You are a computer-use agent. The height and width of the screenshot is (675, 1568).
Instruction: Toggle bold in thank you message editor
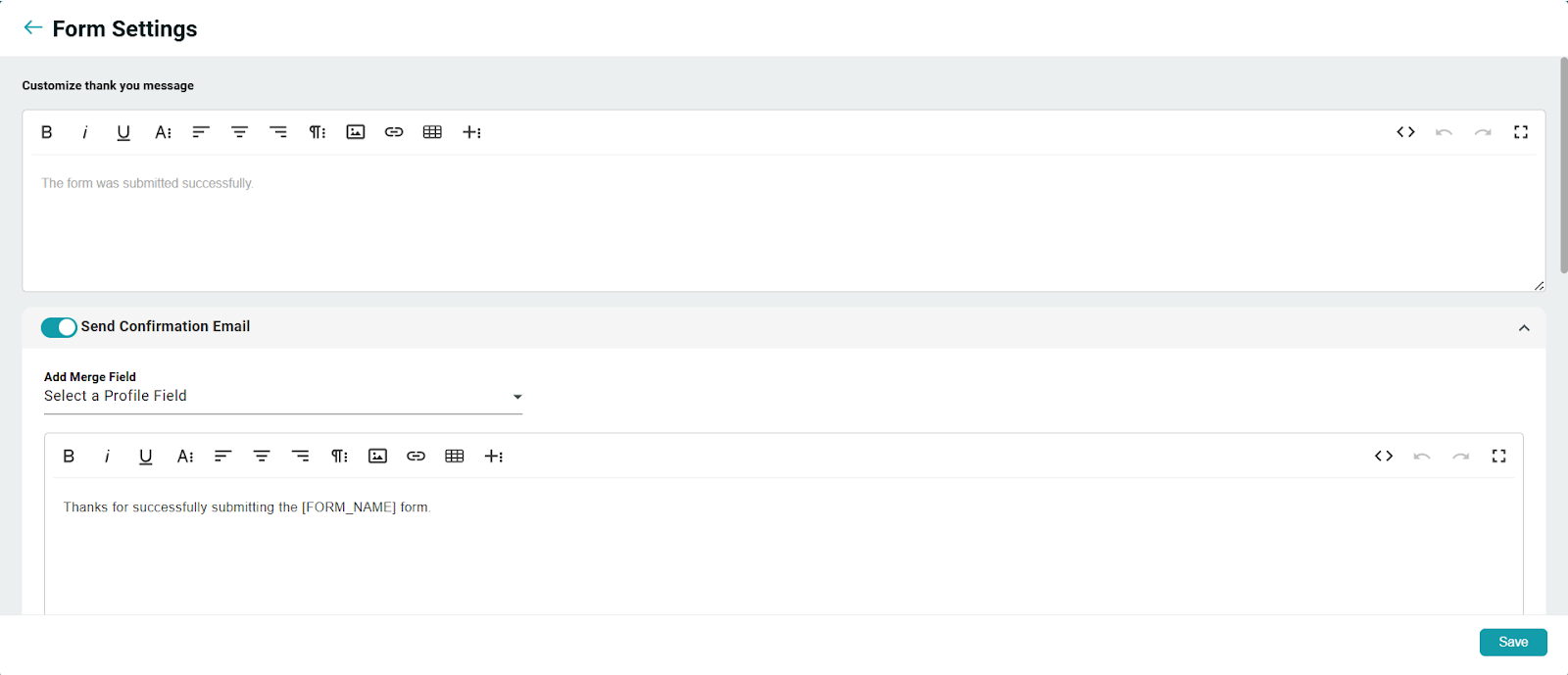(x=46, y=132)
